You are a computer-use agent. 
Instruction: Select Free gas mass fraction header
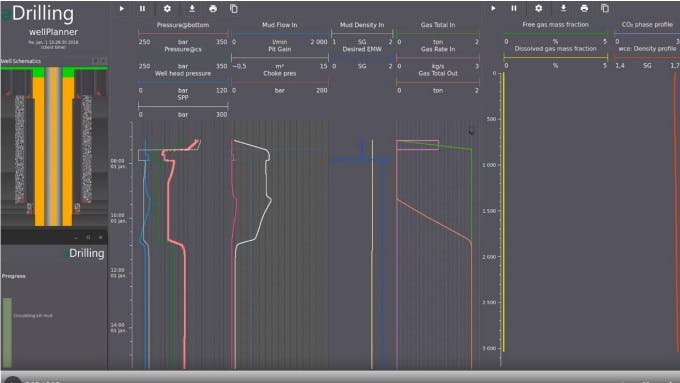click(555, 25)
